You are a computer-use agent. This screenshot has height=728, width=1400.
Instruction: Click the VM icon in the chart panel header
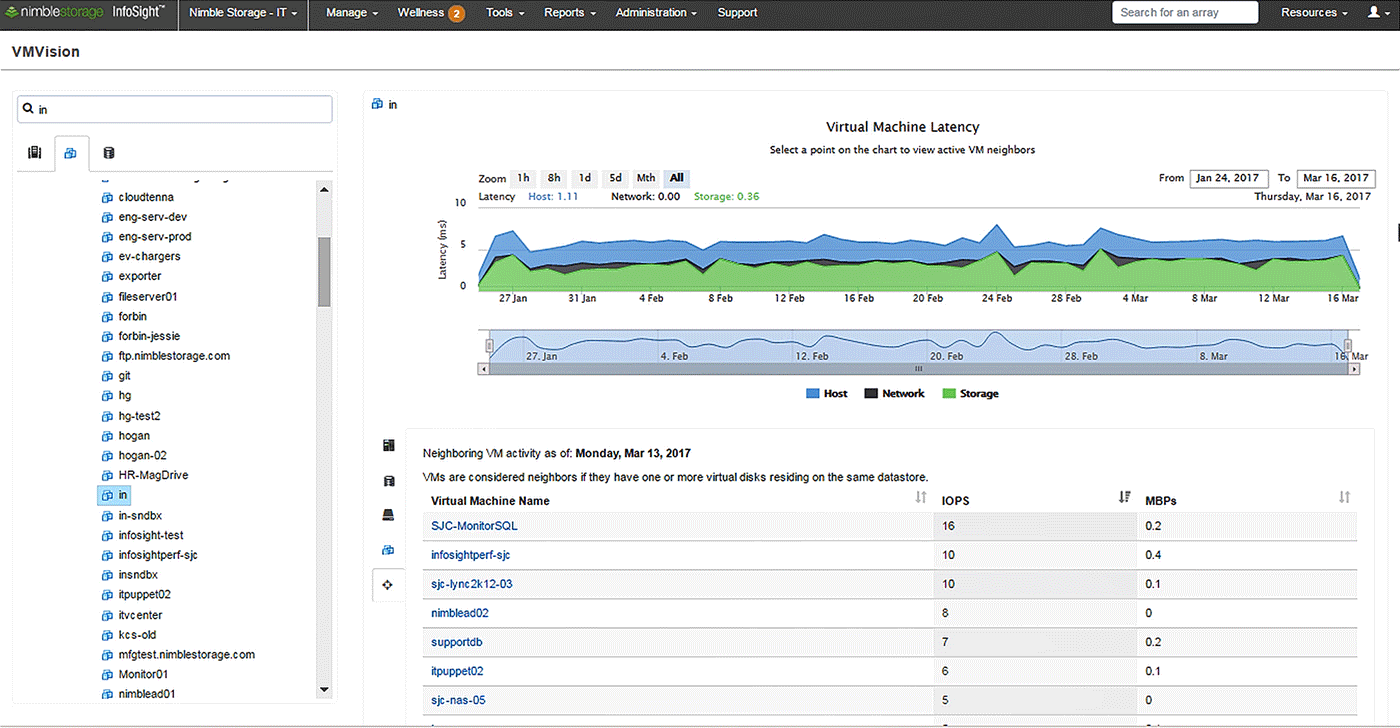(377, 104)
